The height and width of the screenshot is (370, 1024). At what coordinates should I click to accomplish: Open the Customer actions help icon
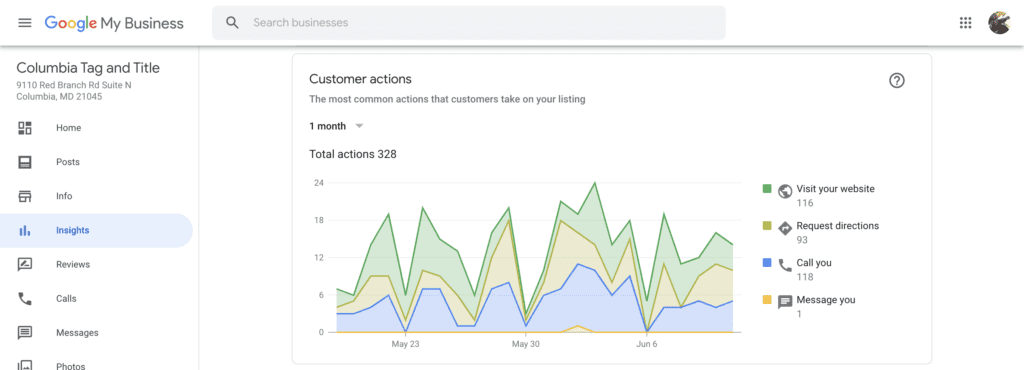897,81
